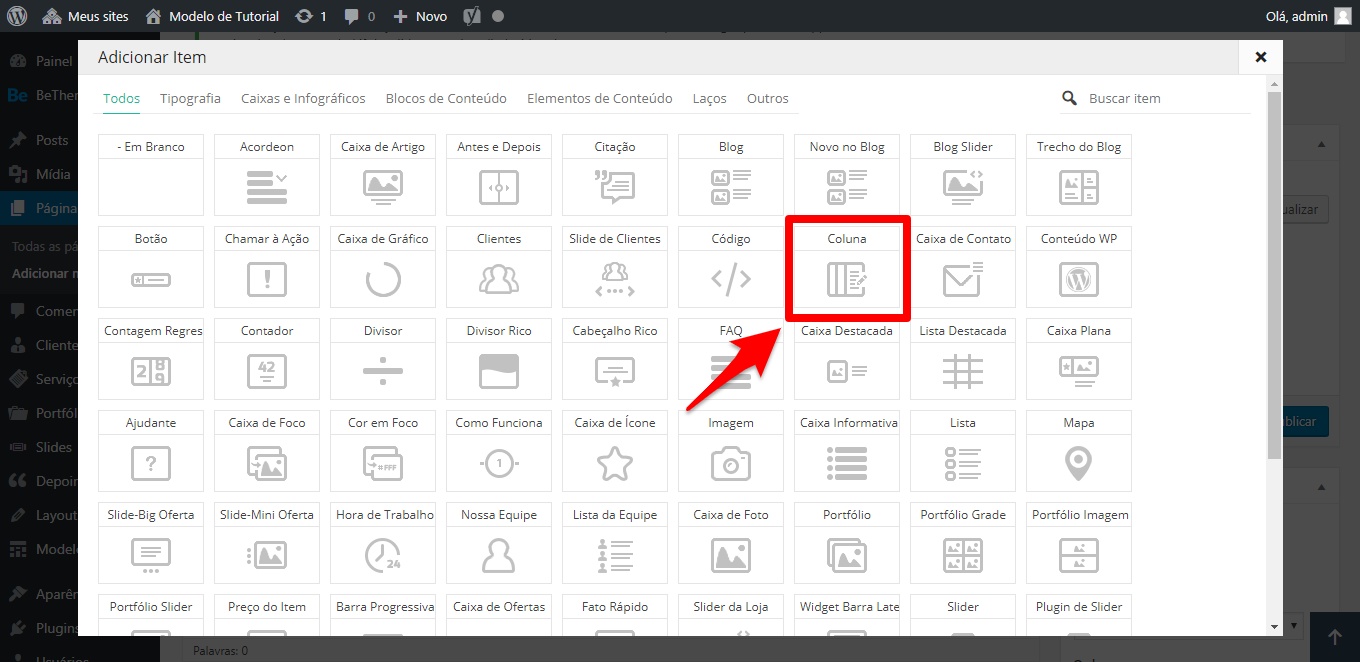1360x662 pixels.
Task: Open the Caixas e Infográficos tab
Action: [303, 99]
